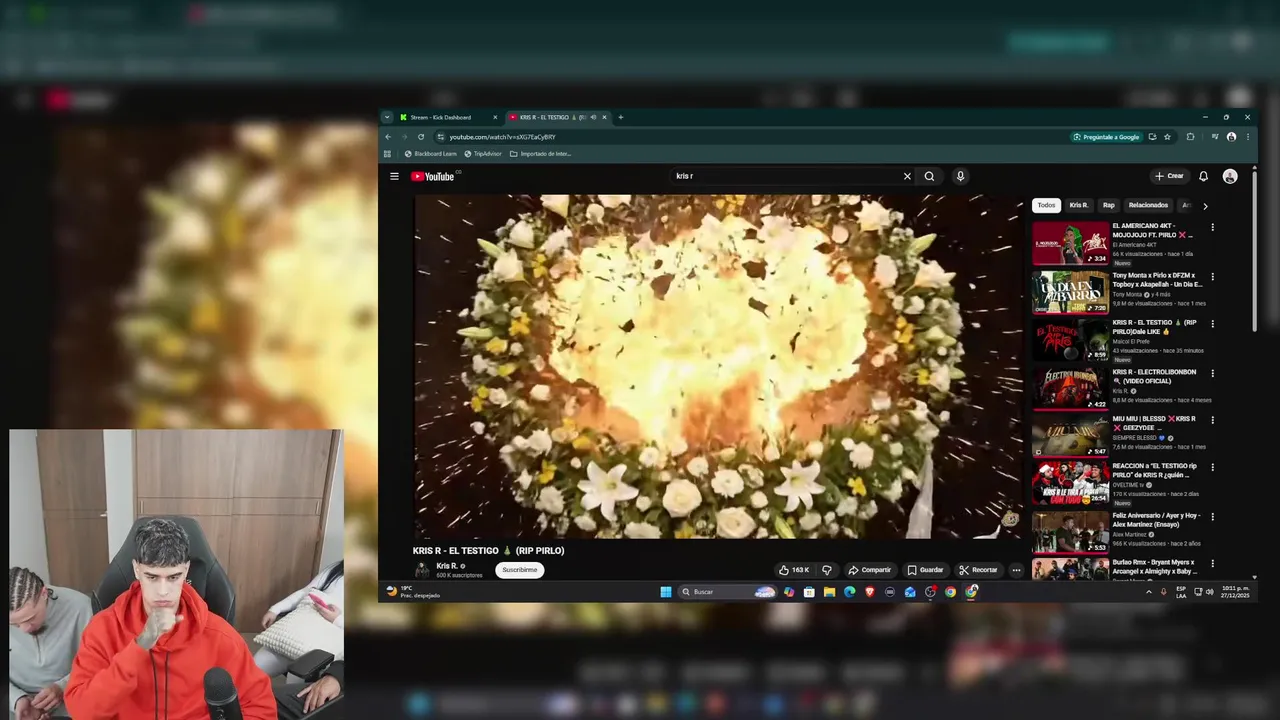Select the Rap filter chip
This screenshot has height=720, width=1280.
(1108, 205)
